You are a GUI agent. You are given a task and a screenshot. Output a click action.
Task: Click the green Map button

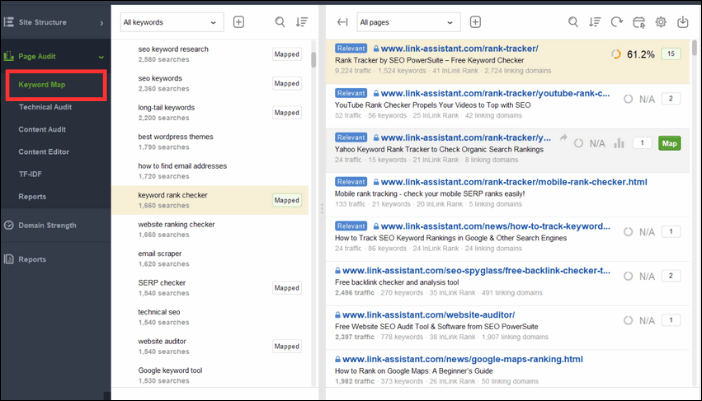(x=669, y=143)
